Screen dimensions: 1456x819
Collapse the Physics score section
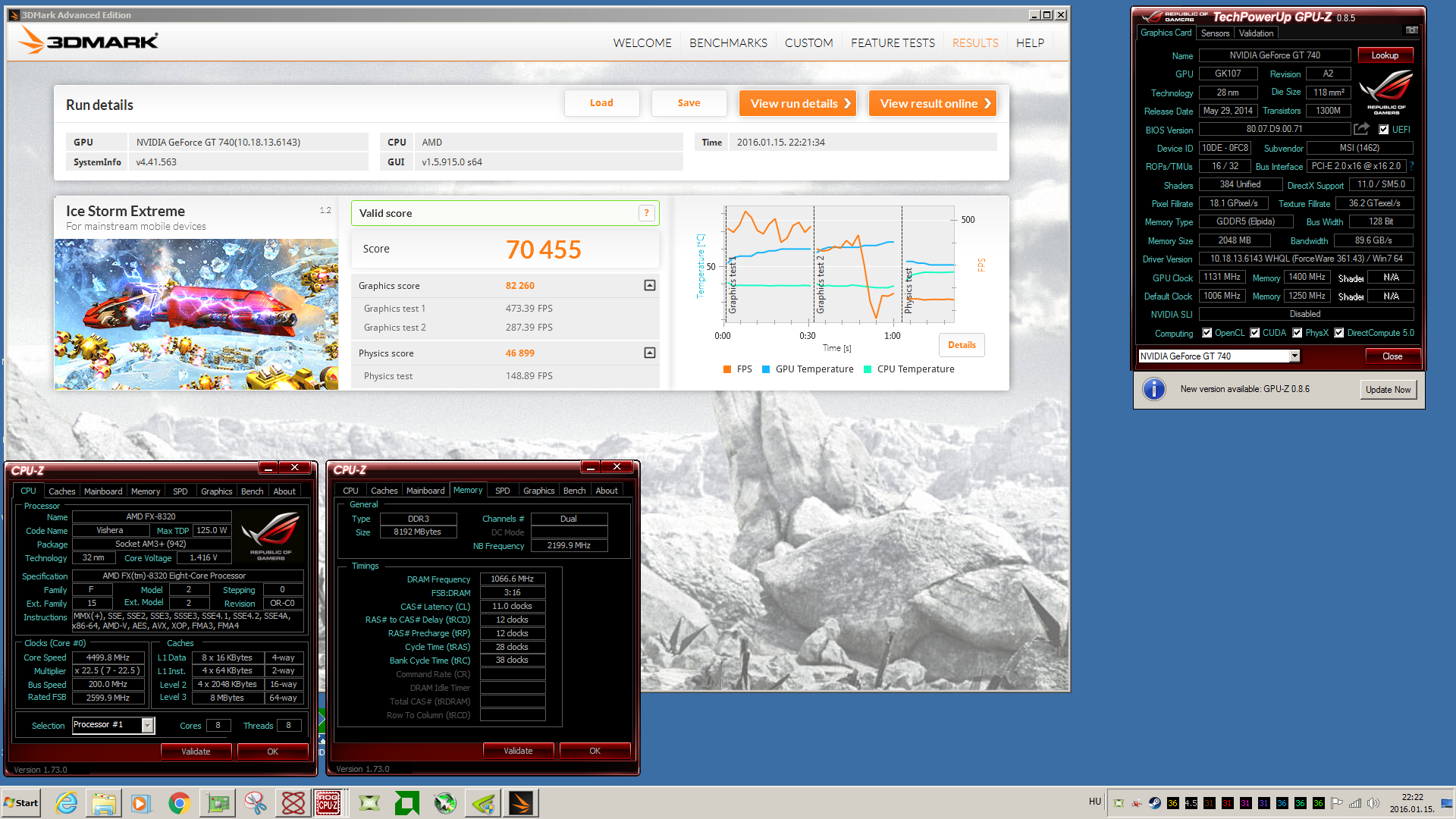pos(650,353)
